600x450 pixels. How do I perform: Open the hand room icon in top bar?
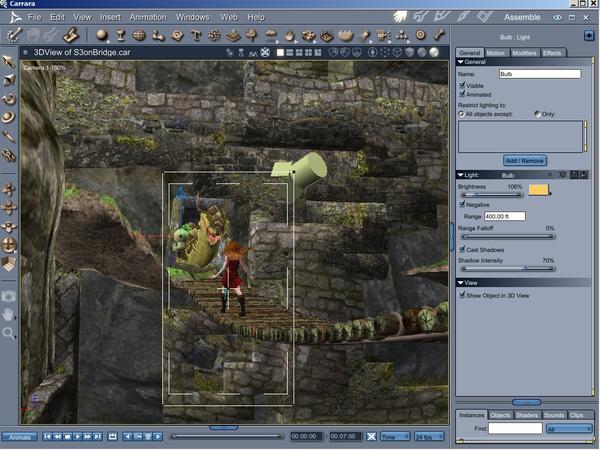400,17
